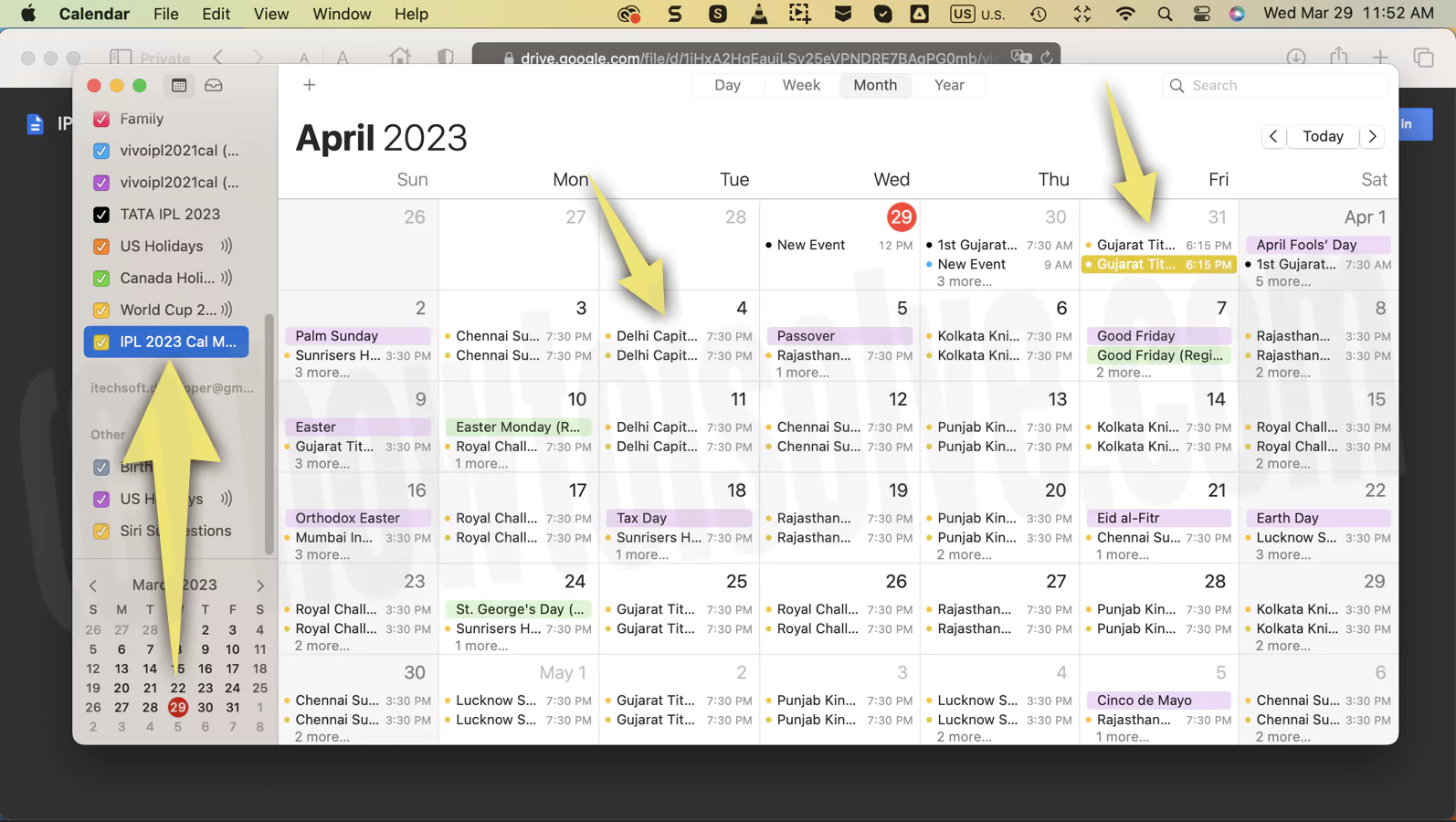Expand '2 more...' on April 7
This screenshot has width=1456, height=822.
1124,373
